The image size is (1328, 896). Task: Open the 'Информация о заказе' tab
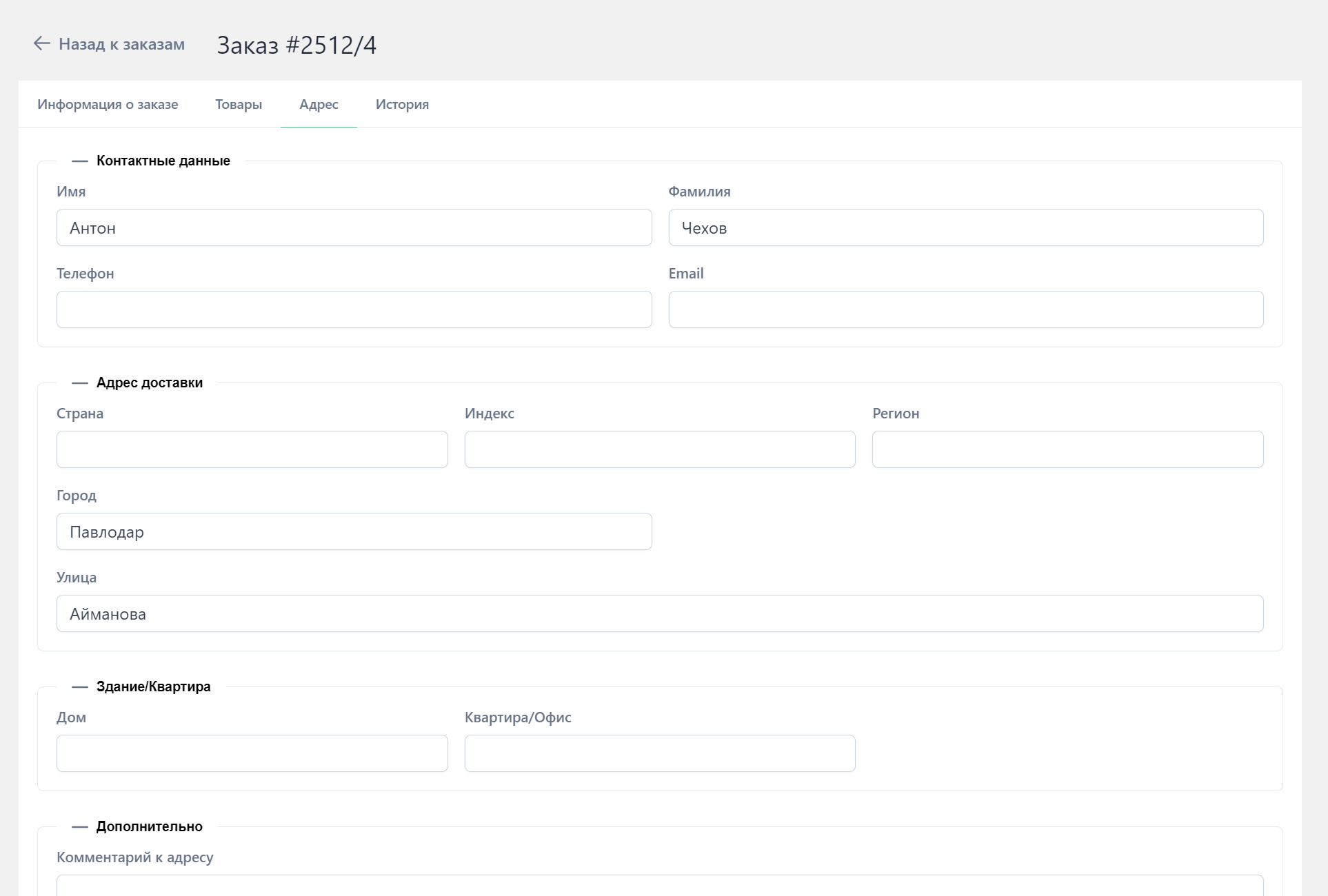coord(108,104)
